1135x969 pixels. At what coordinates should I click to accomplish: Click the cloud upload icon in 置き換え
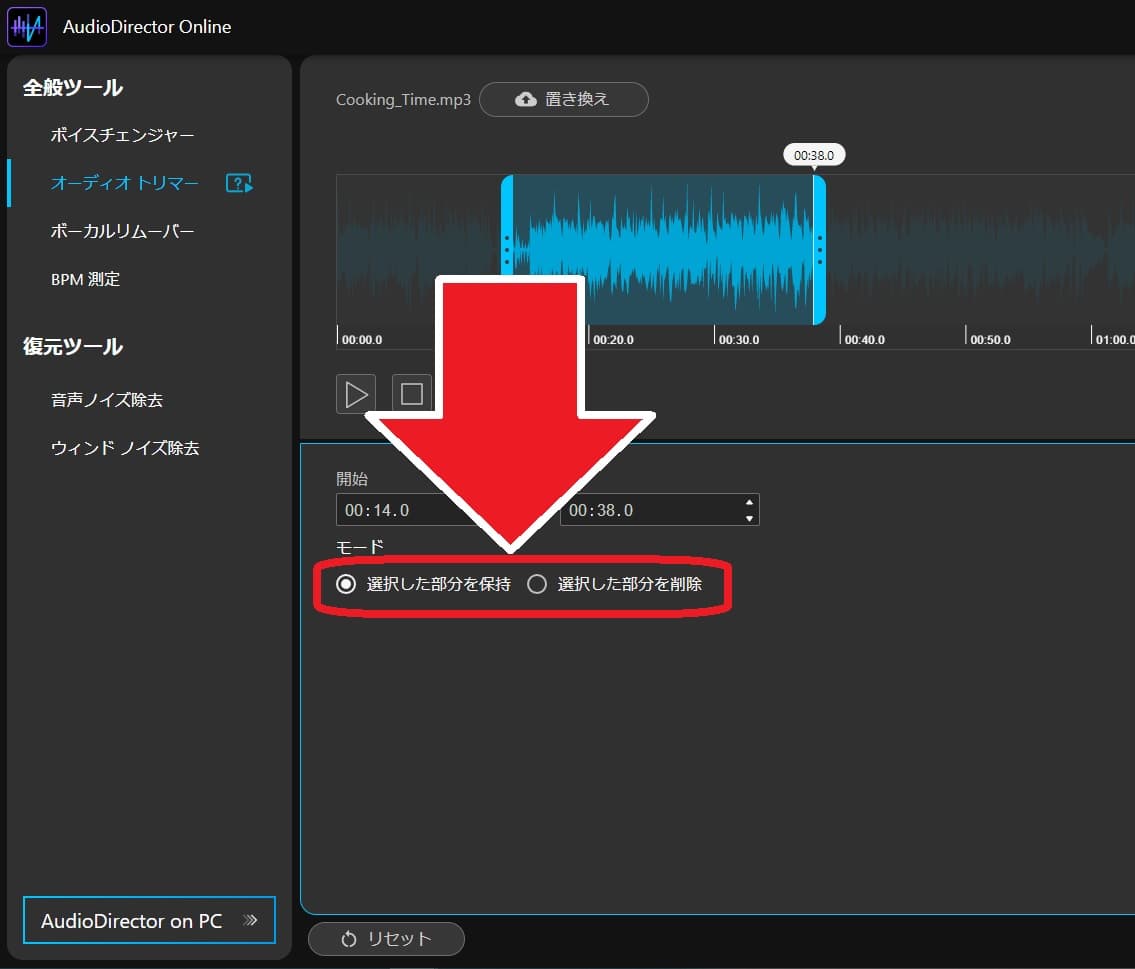click(x=526, y=99)
